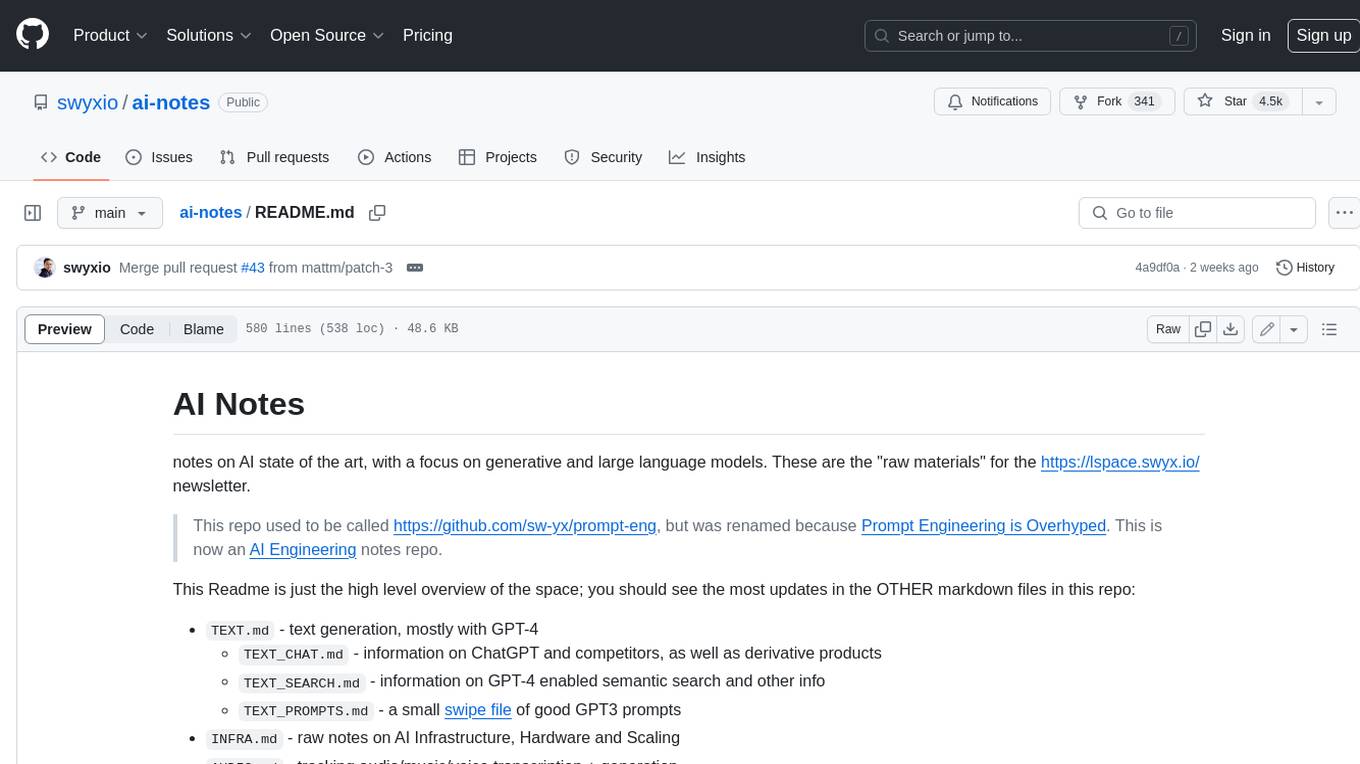
Task: Open commit 4a9df0a
Action: [x=1157, y=268]
